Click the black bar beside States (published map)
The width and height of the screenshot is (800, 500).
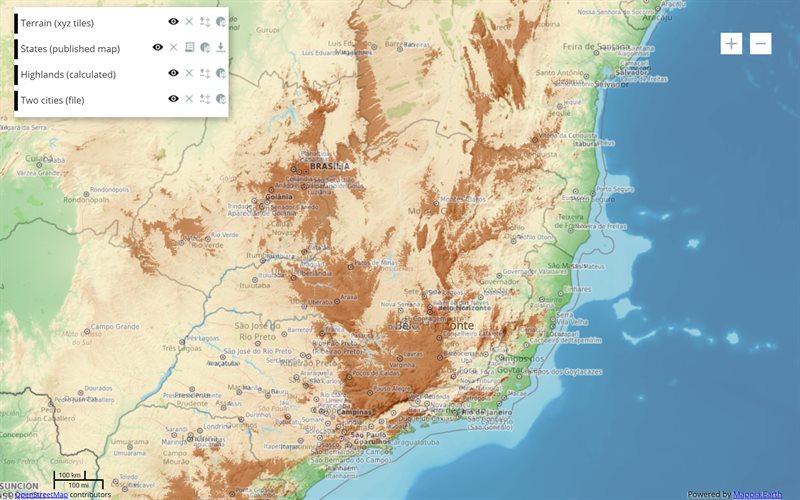click(x=16, y=49)
